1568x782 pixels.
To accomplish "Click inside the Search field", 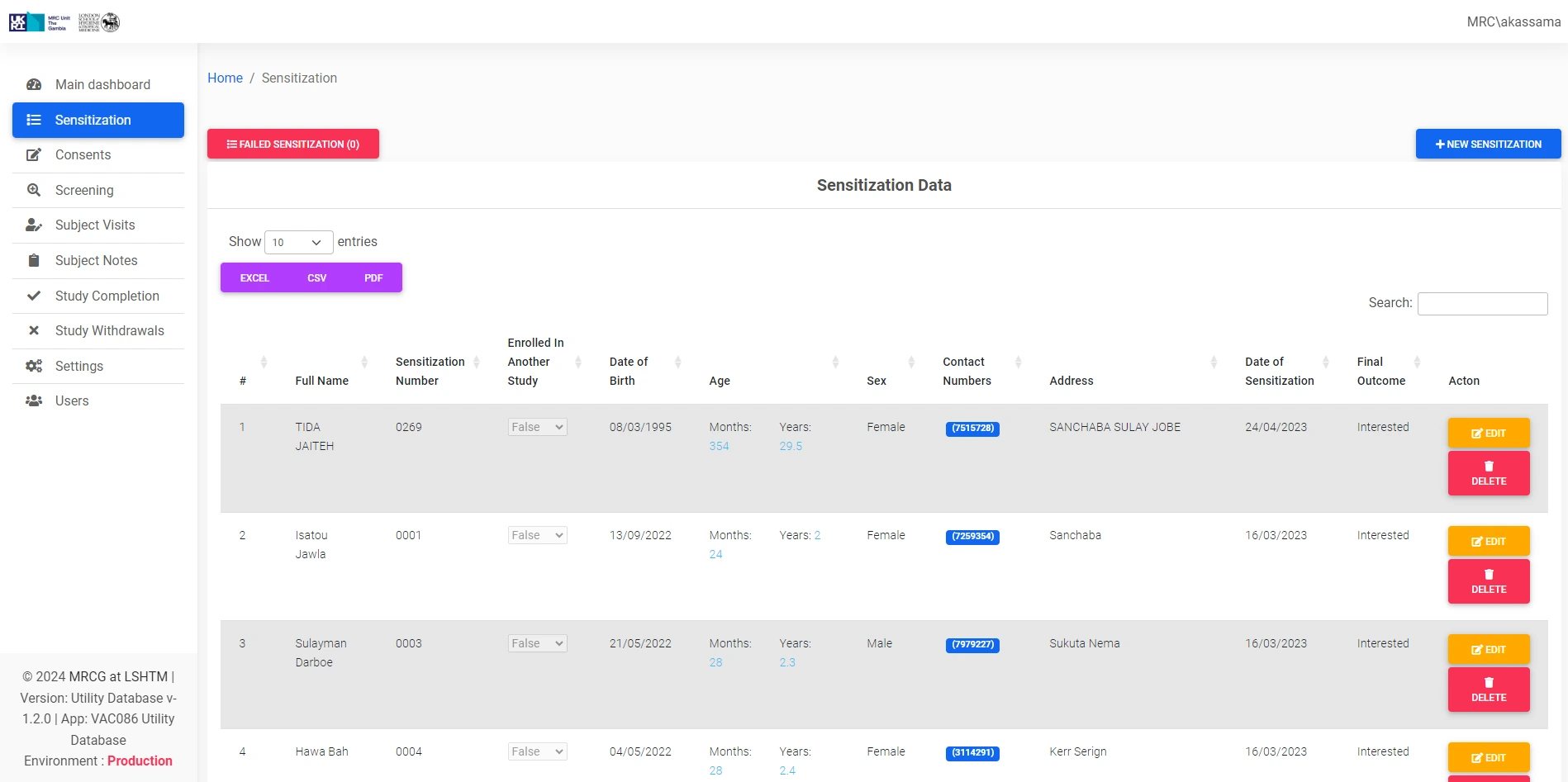I will (1482, 303).
